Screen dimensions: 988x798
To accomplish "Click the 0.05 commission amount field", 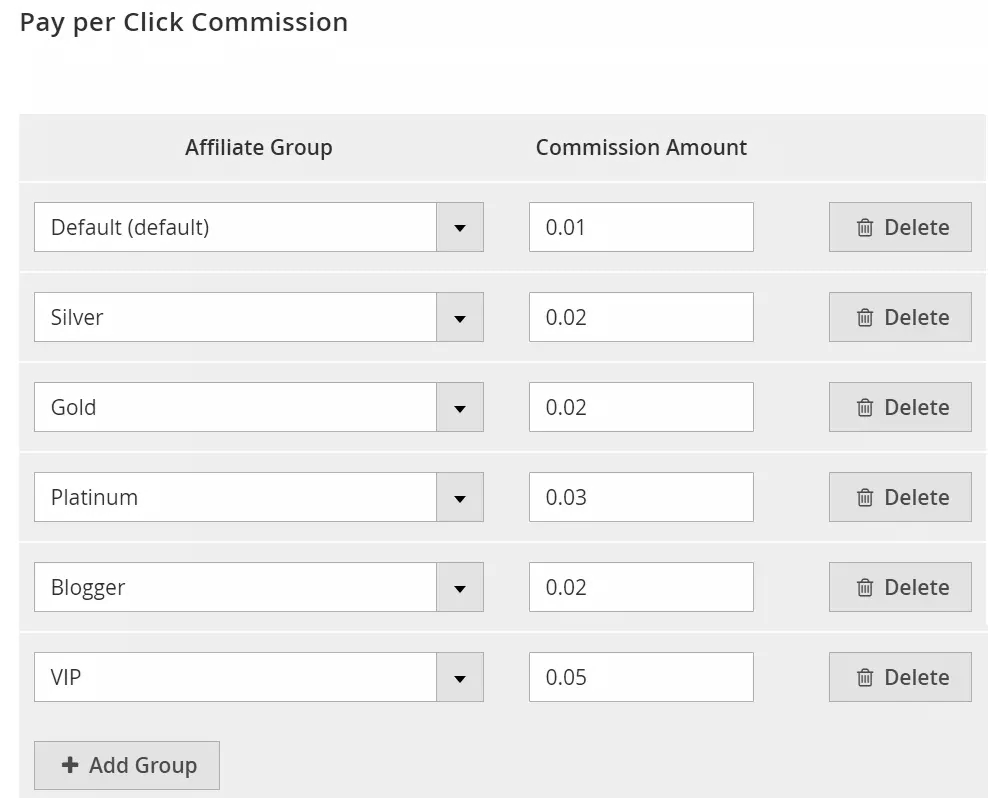I will [640, 677].
